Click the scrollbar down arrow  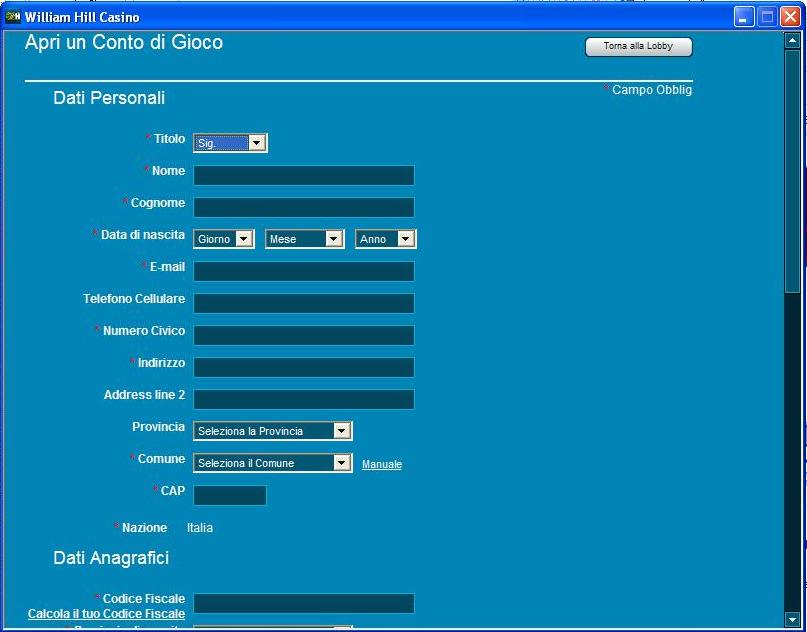(x=792, y=619)
